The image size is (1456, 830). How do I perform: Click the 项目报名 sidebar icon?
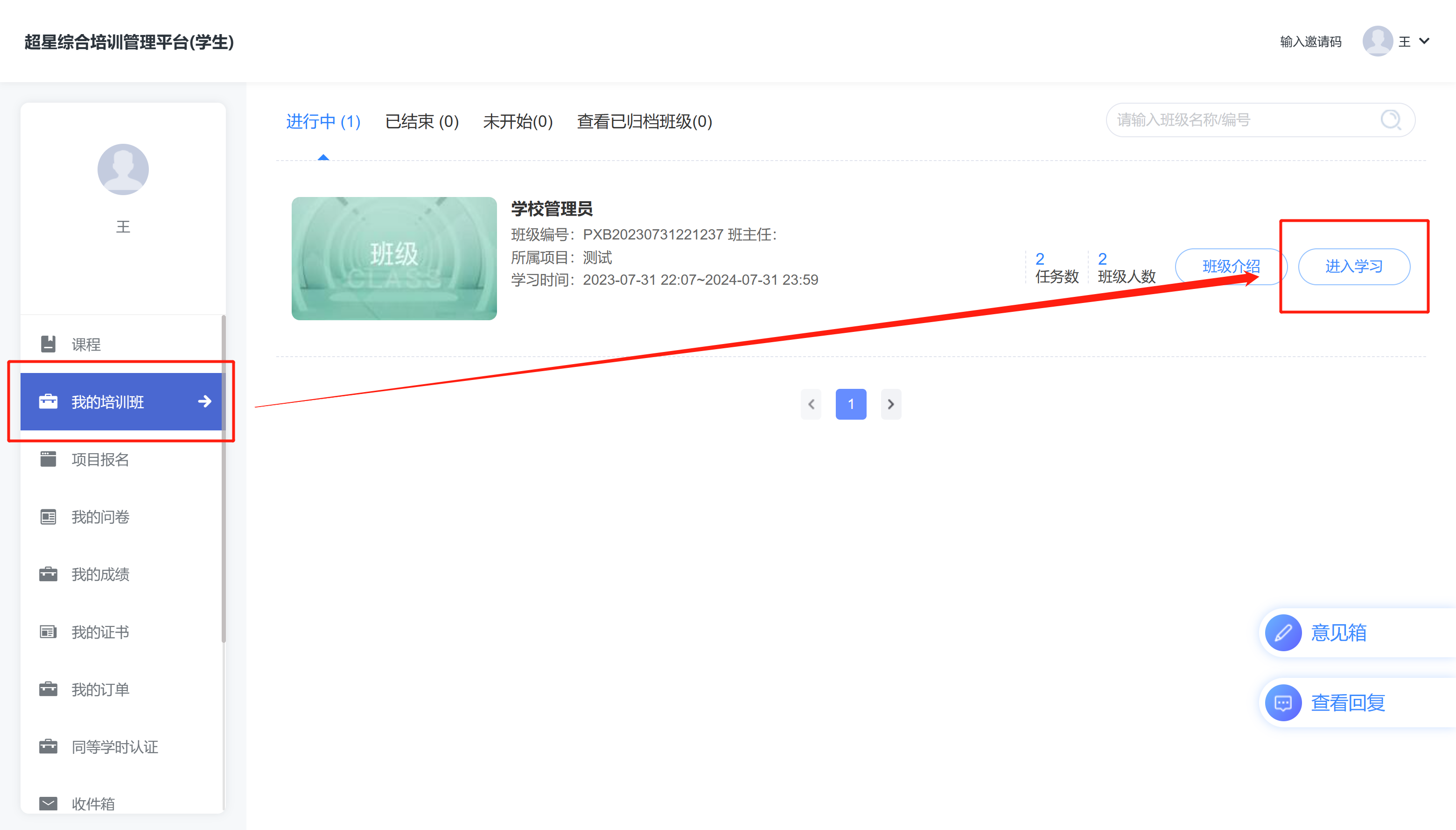tap(49, 459)
